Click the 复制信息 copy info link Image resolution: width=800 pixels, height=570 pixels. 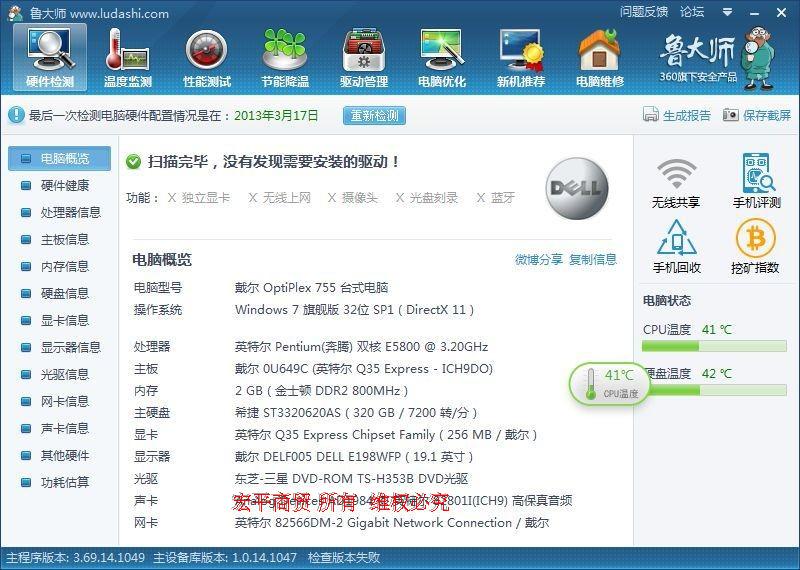[x=593, y=260]
